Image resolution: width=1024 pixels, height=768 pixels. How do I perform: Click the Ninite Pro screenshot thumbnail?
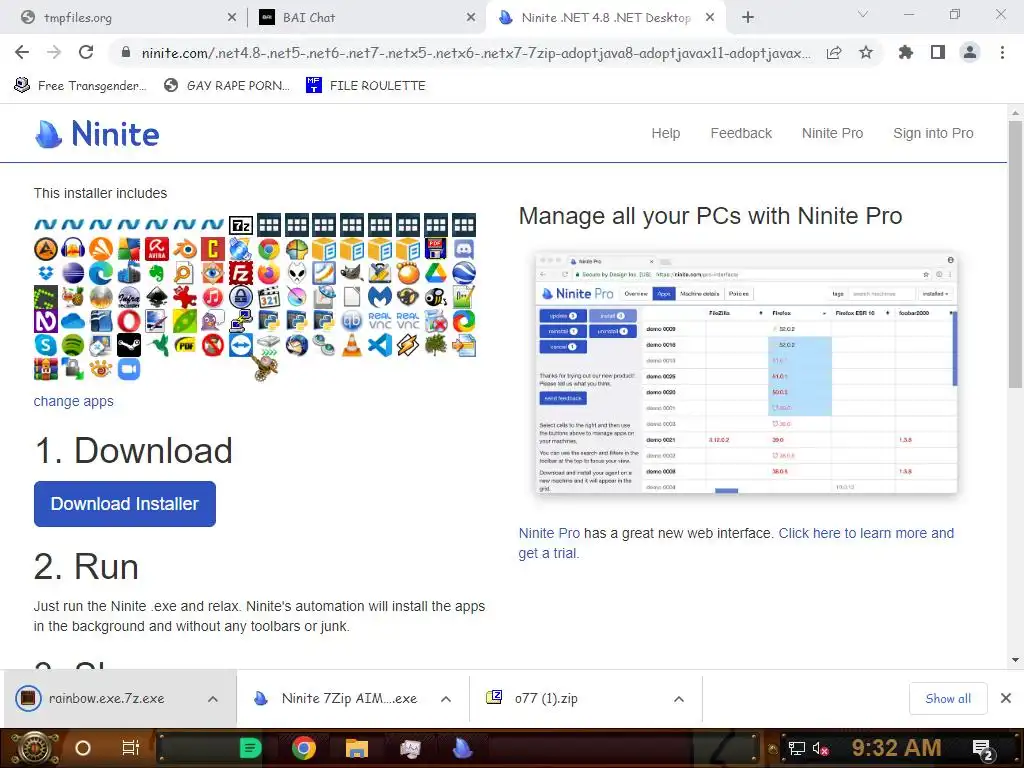(746, 373)
